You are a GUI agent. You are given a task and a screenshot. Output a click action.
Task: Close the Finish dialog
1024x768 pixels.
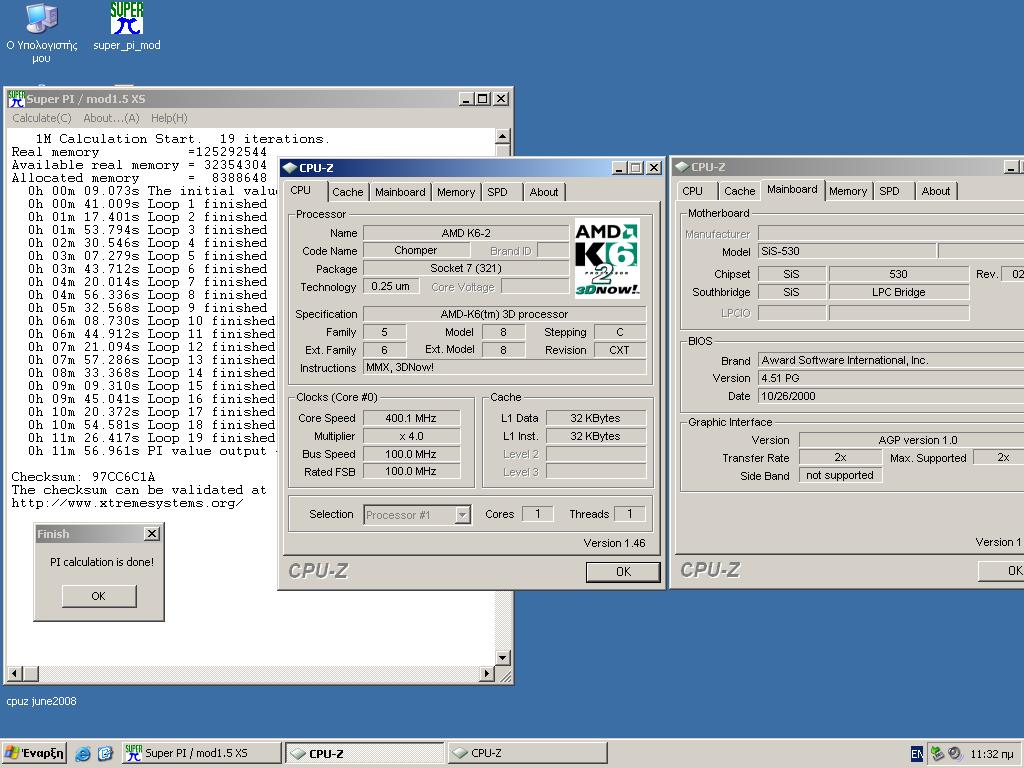click(152, 534)
